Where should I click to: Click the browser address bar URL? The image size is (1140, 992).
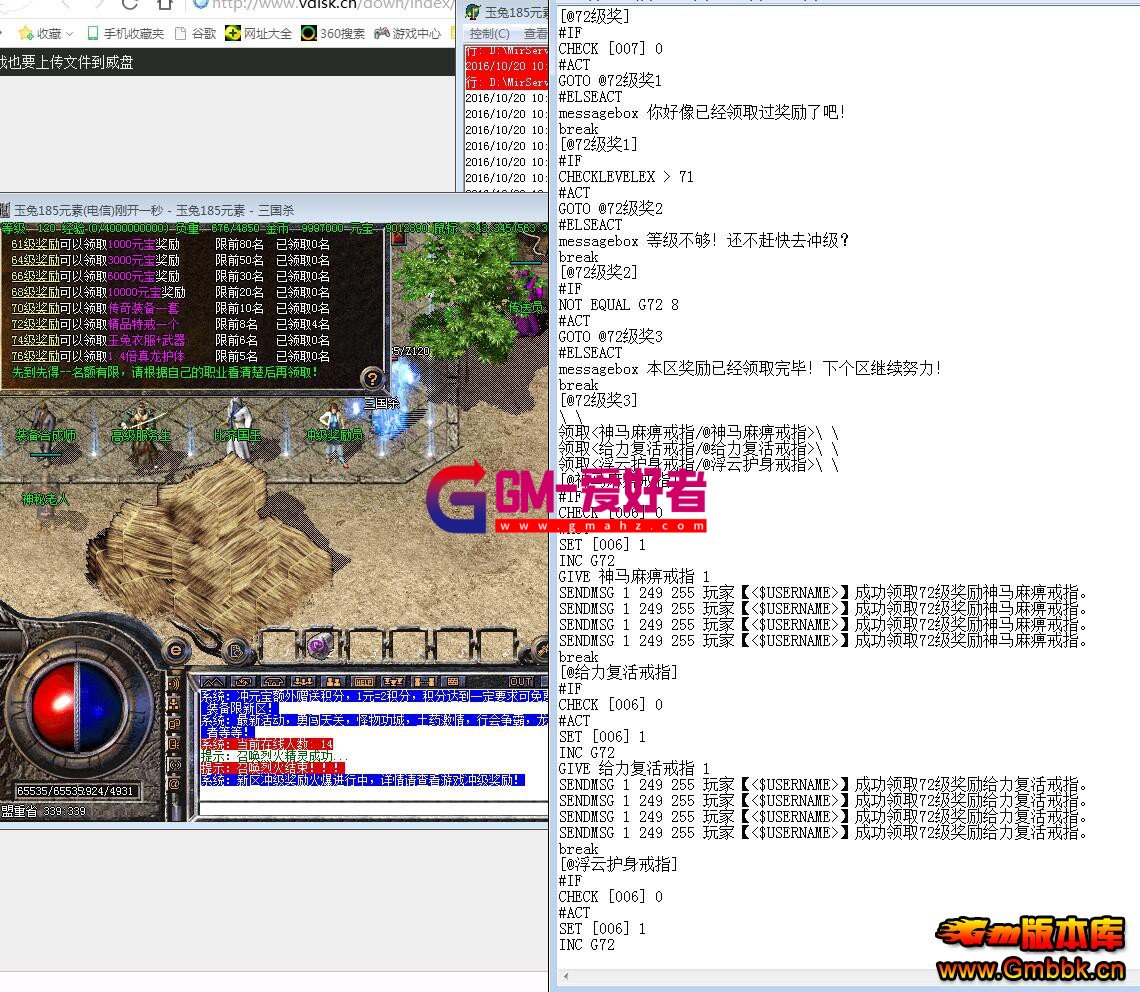click(x=333, y=4)
